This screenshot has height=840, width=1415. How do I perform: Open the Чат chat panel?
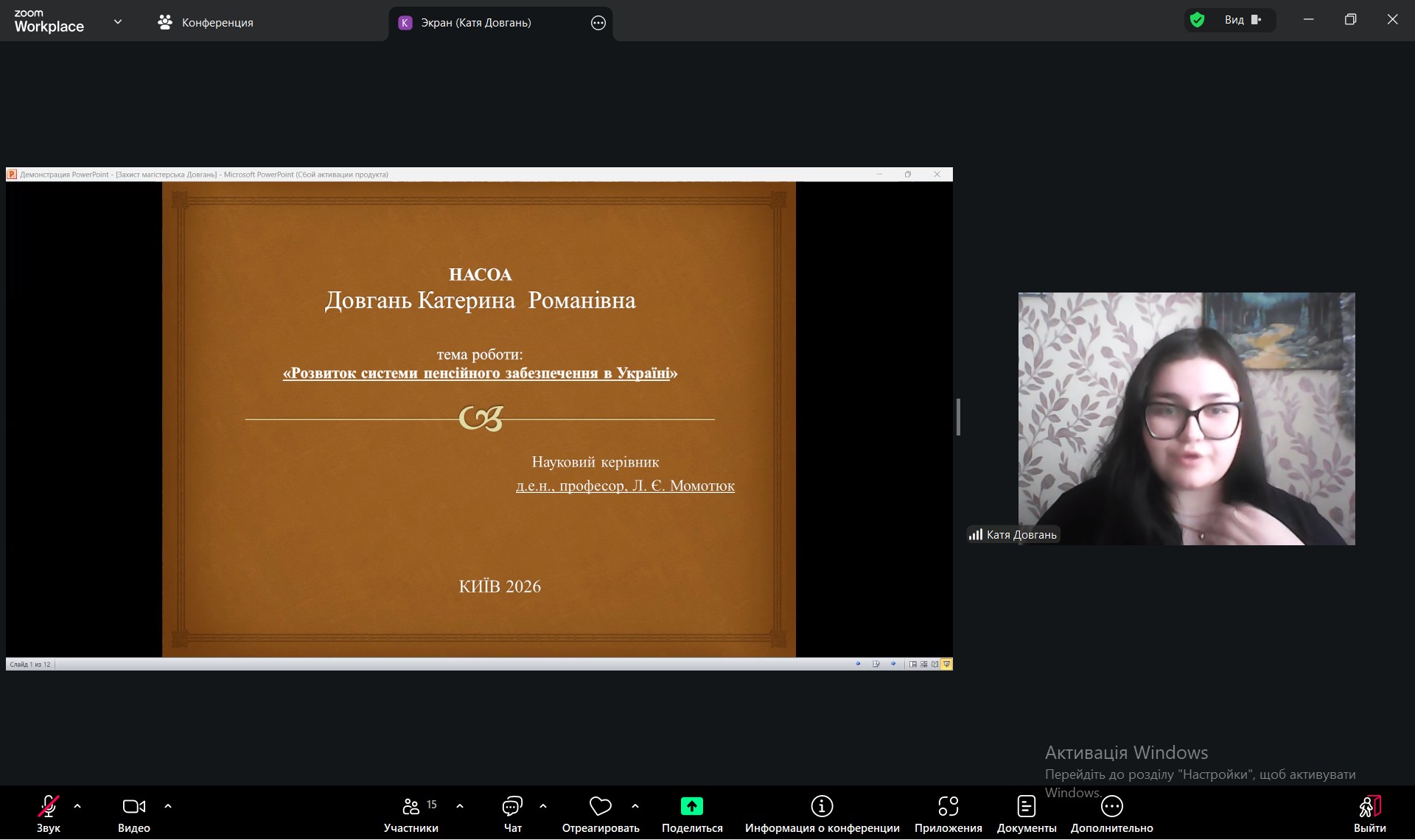[512, 807]
